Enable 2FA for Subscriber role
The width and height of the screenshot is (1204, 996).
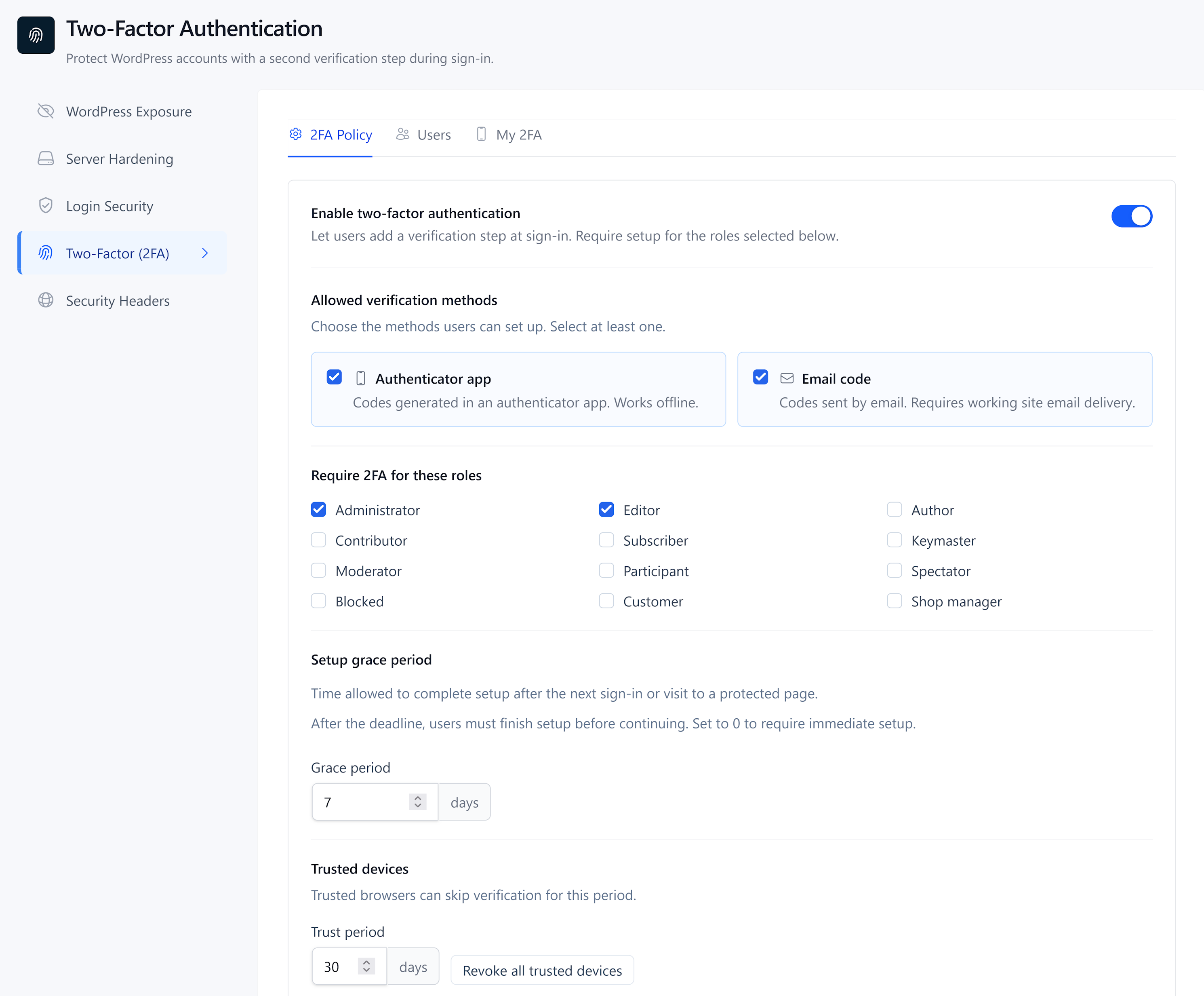tap(606, 540)
